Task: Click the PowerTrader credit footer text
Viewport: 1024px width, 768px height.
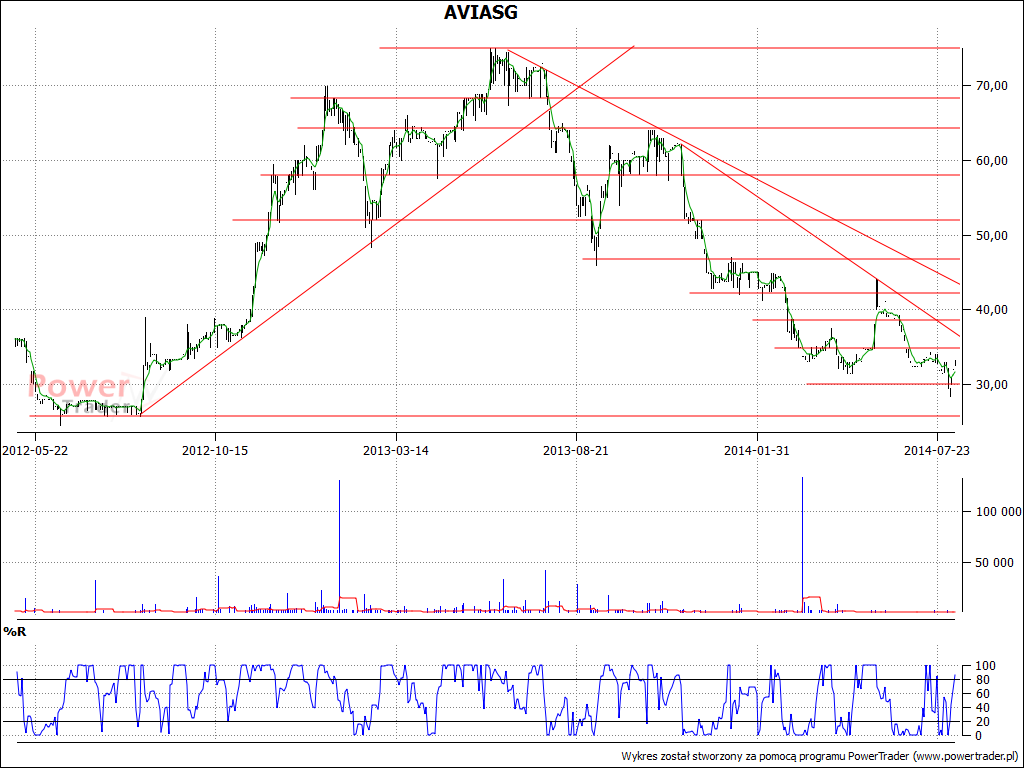Action: (x=820, y=756)
